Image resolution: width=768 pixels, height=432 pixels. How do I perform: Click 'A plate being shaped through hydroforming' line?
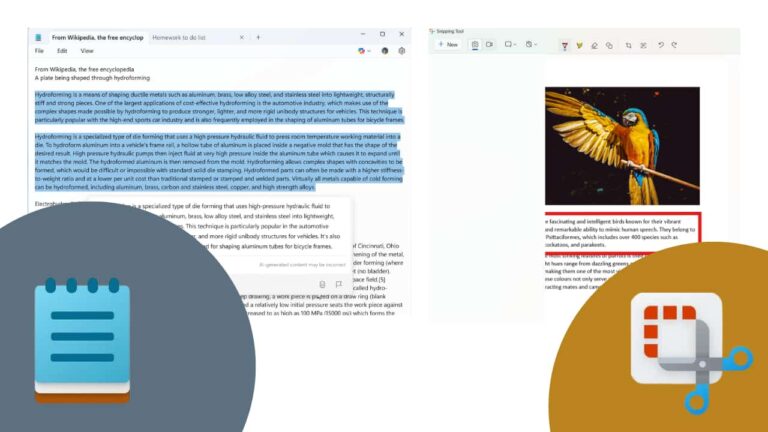[92, 78]
